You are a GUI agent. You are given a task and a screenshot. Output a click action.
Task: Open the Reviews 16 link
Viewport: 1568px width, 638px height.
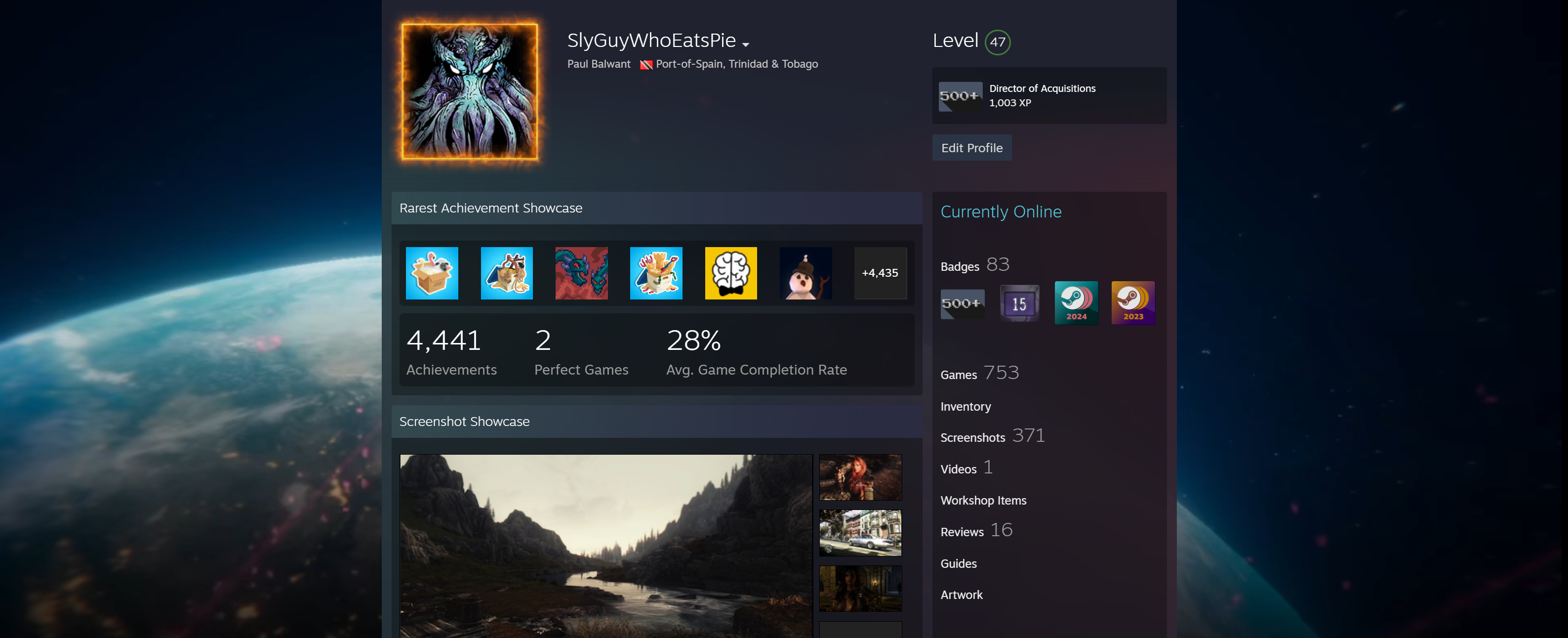[x=976, y=530]
